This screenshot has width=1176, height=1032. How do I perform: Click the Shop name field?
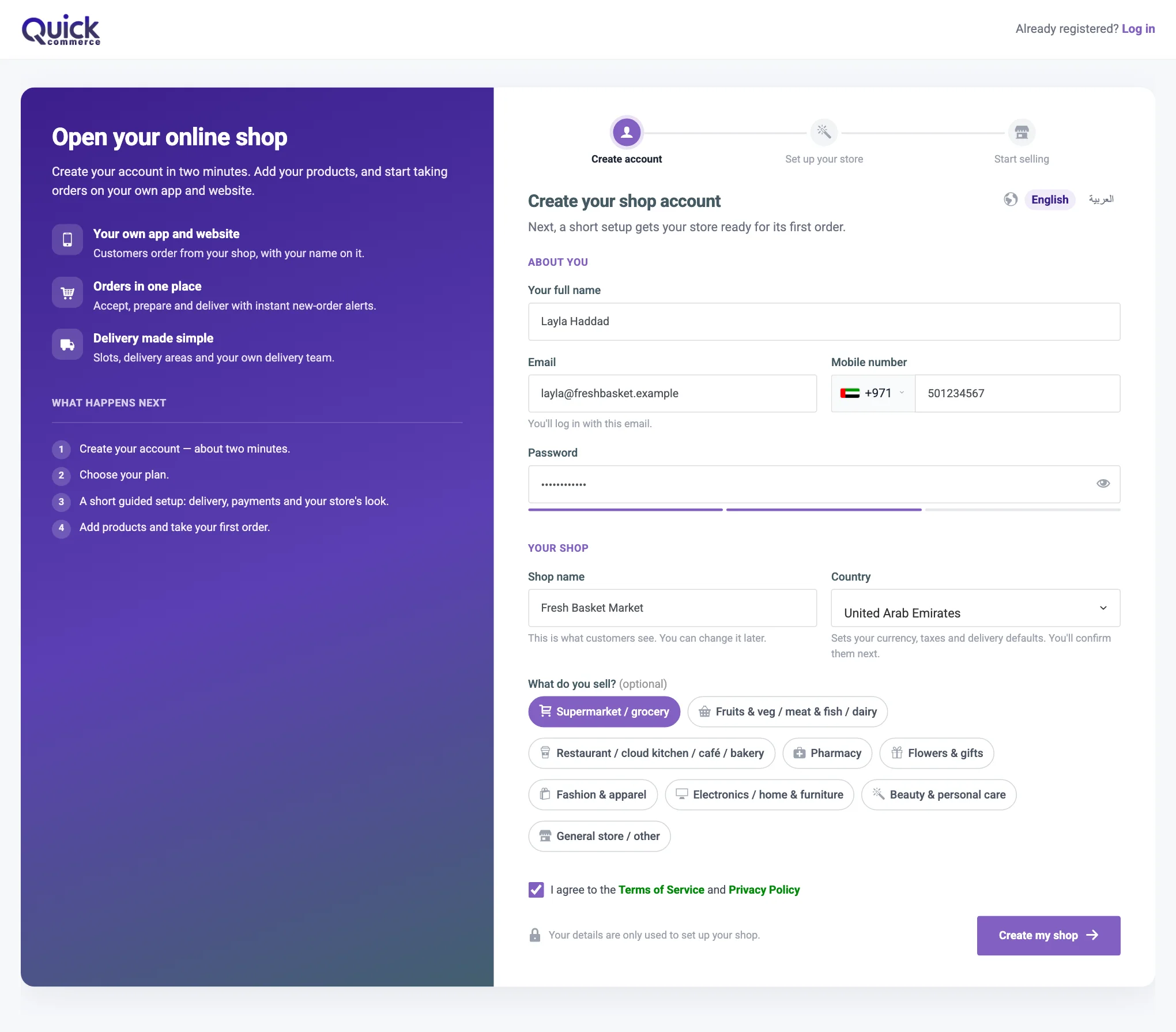672,608
